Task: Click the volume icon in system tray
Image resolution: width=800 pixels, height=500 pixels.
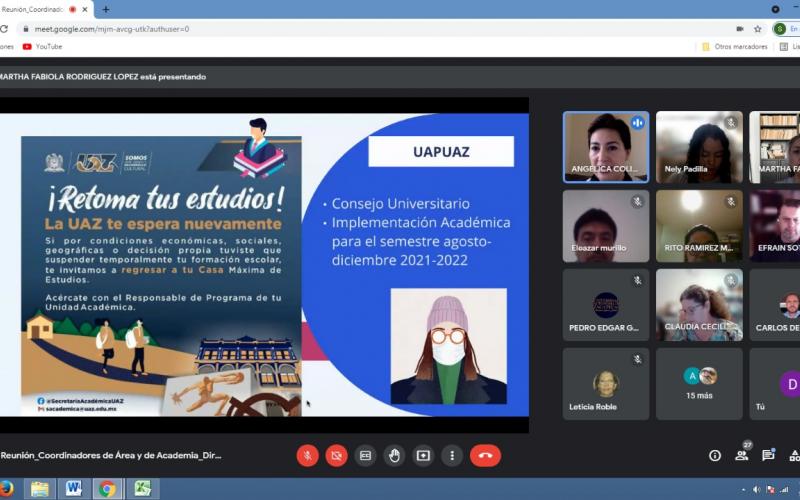Action: click(757, 490)
